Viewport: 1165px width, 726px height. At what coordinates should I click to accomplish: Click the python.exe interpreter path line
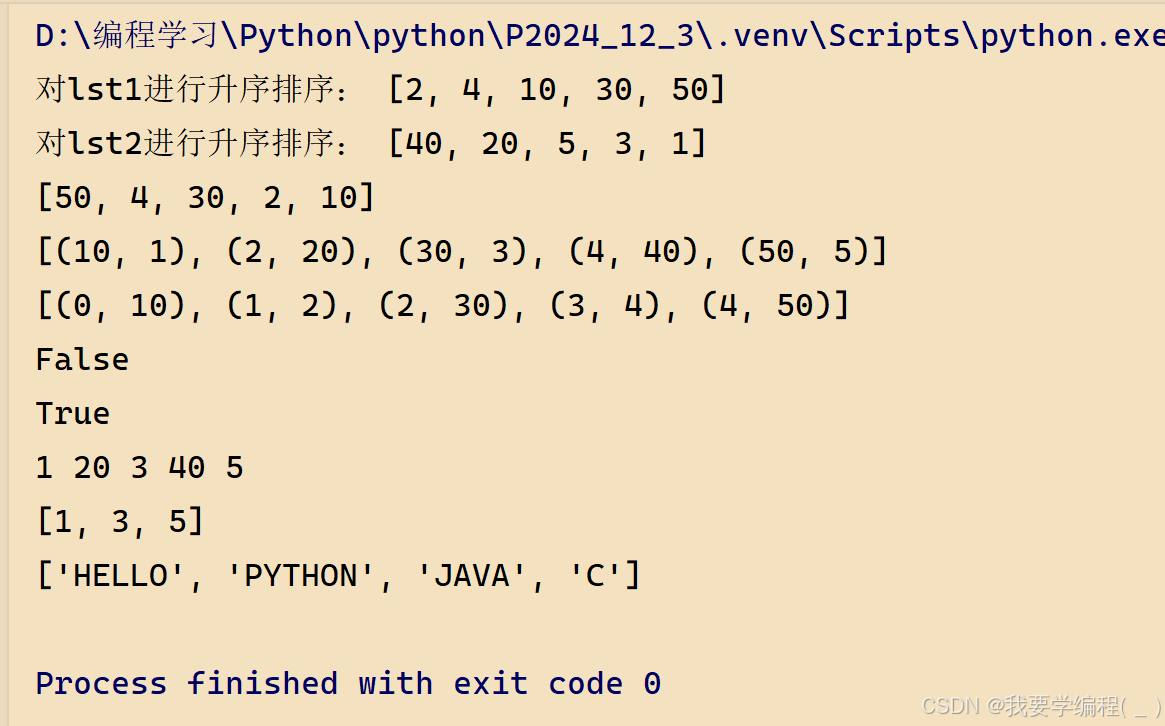tap(600, 36)
